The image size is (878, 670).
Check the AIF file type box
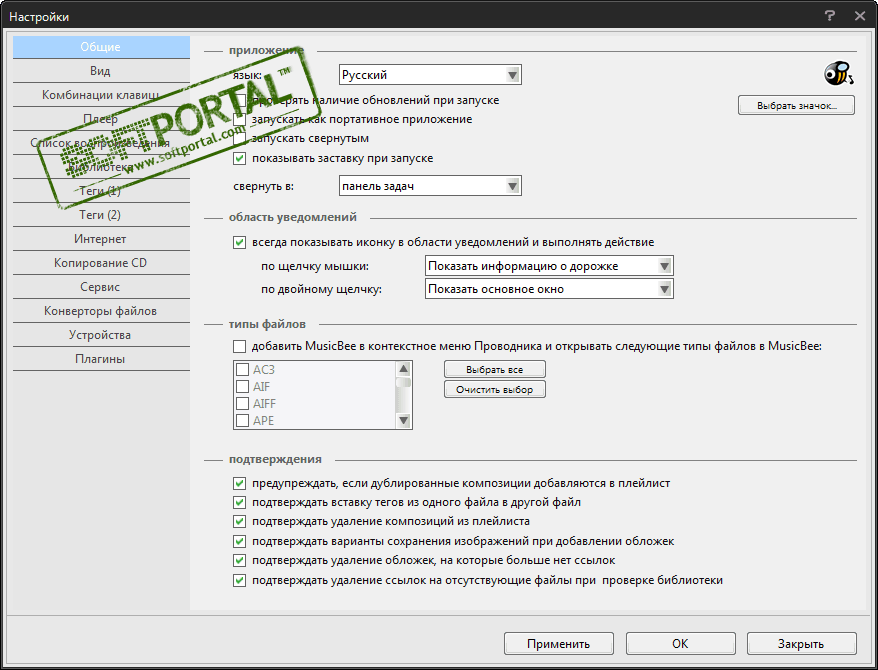pyautogui.click(x=242, y=386)
